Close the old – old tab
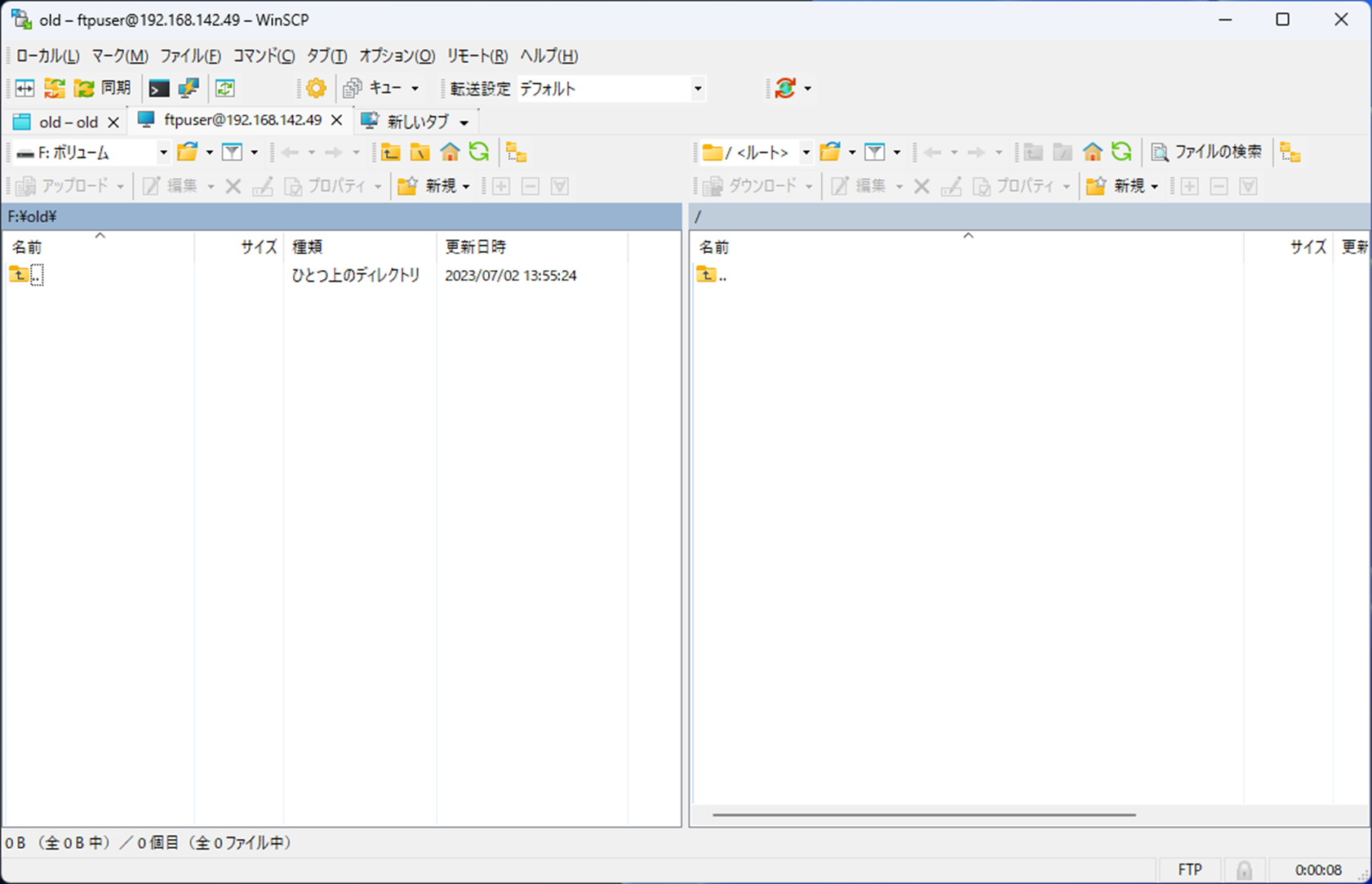The width and height of the screenshot is (1372, 884). tap(113, 122)
